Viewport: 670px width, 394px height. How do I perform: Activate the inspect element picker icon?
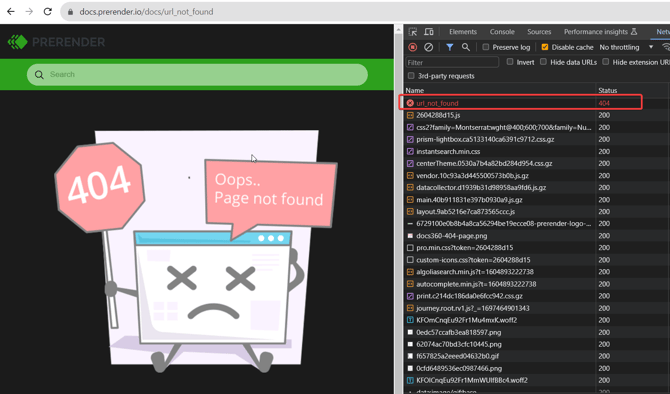[413, 32]
